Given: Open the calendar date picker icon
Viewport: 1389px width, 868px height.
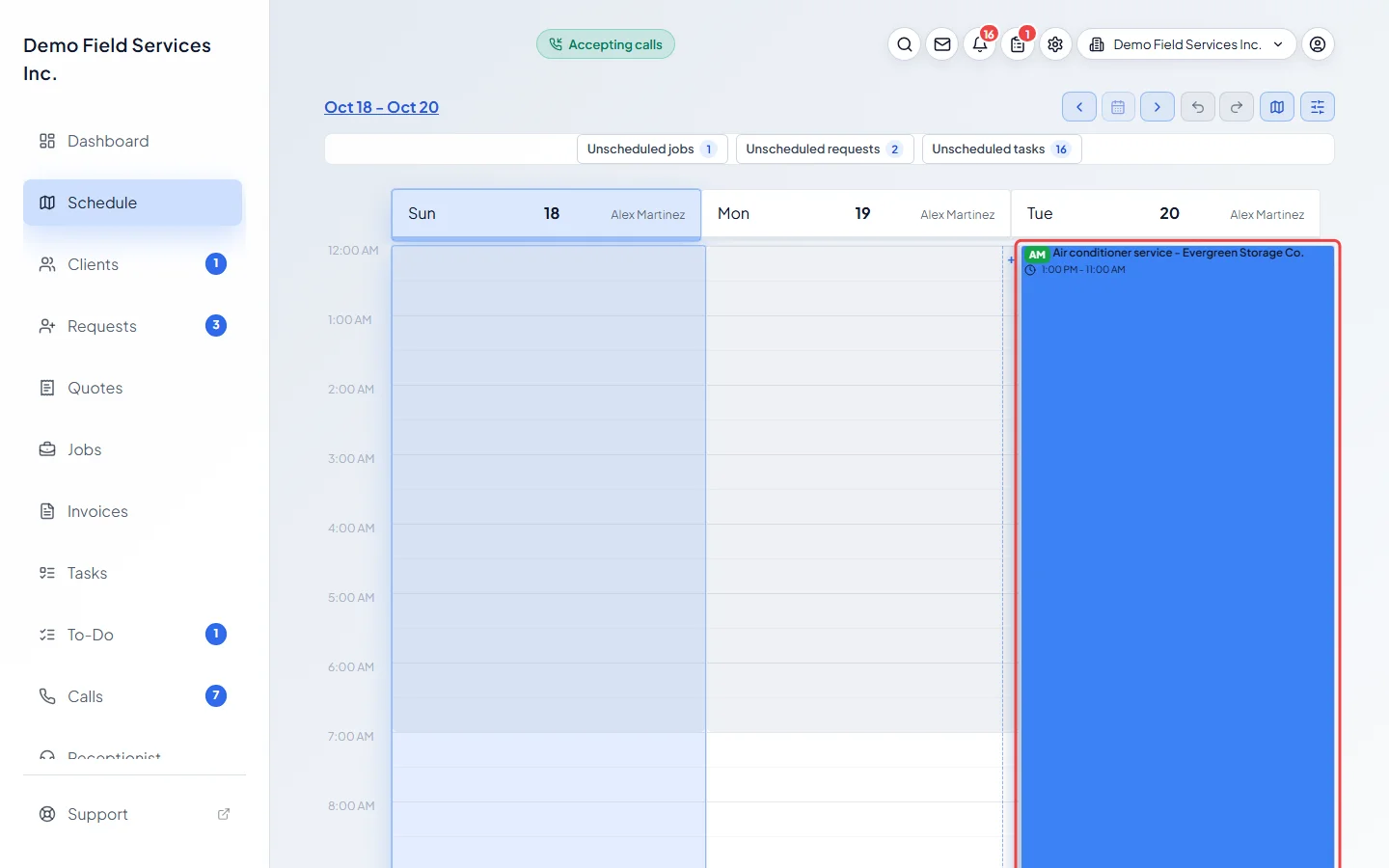Looking at the screenshot, I should tap(1118, 107).
